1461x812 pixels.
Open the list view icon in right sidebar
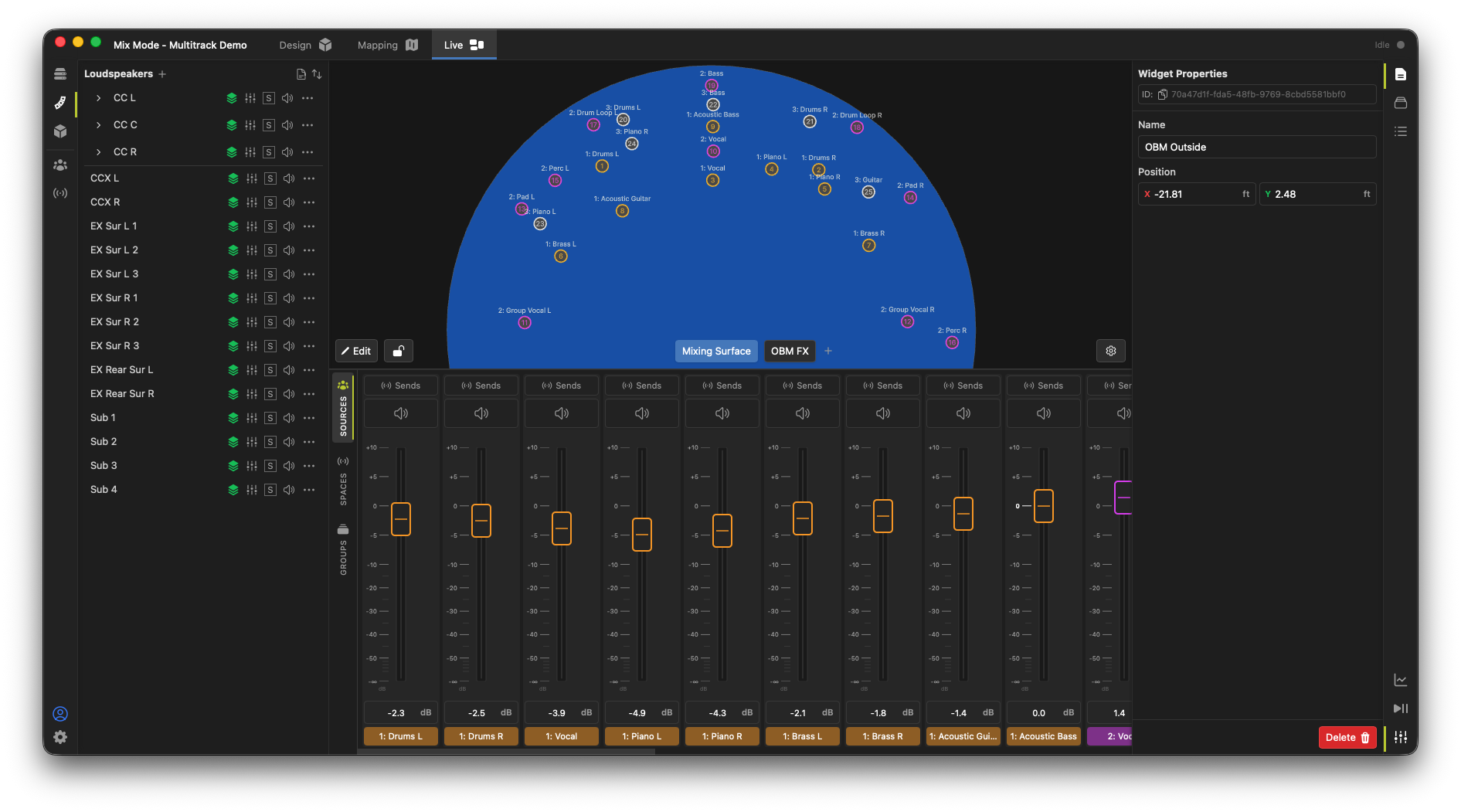(1401, 132)
